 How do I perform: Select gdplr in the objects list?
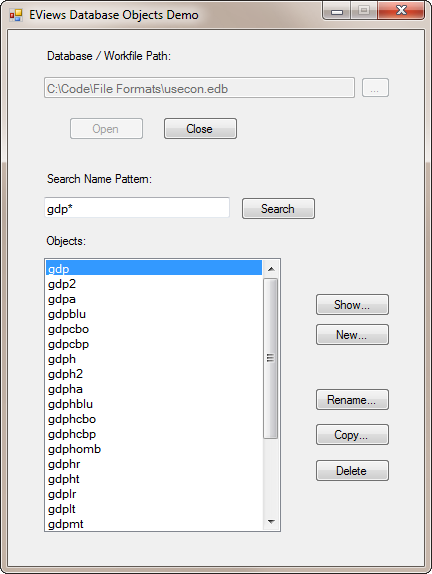point(154,494)
